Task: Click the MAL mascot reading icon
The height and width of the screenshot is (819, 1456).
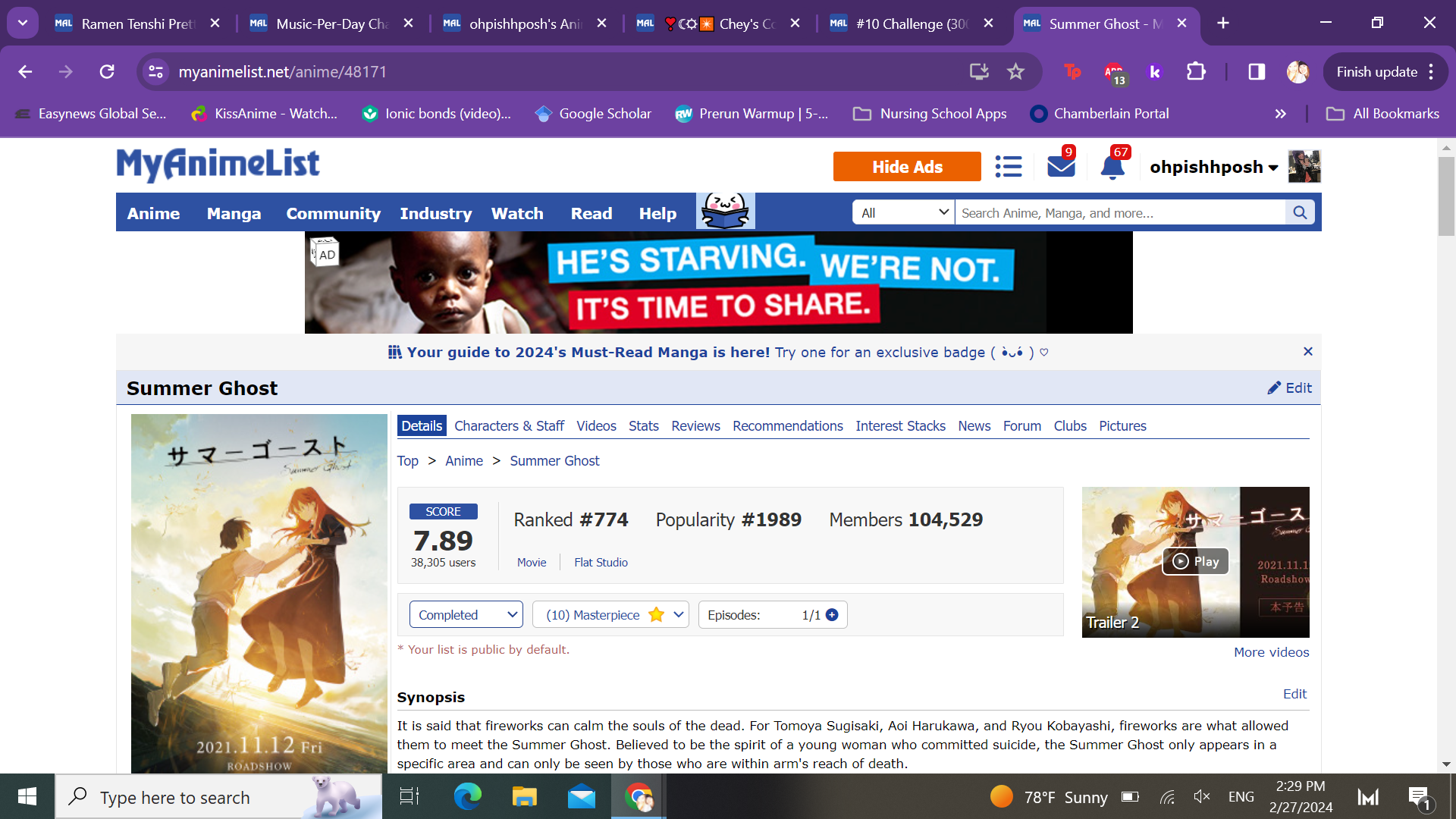Action: [x=726, y=211]
